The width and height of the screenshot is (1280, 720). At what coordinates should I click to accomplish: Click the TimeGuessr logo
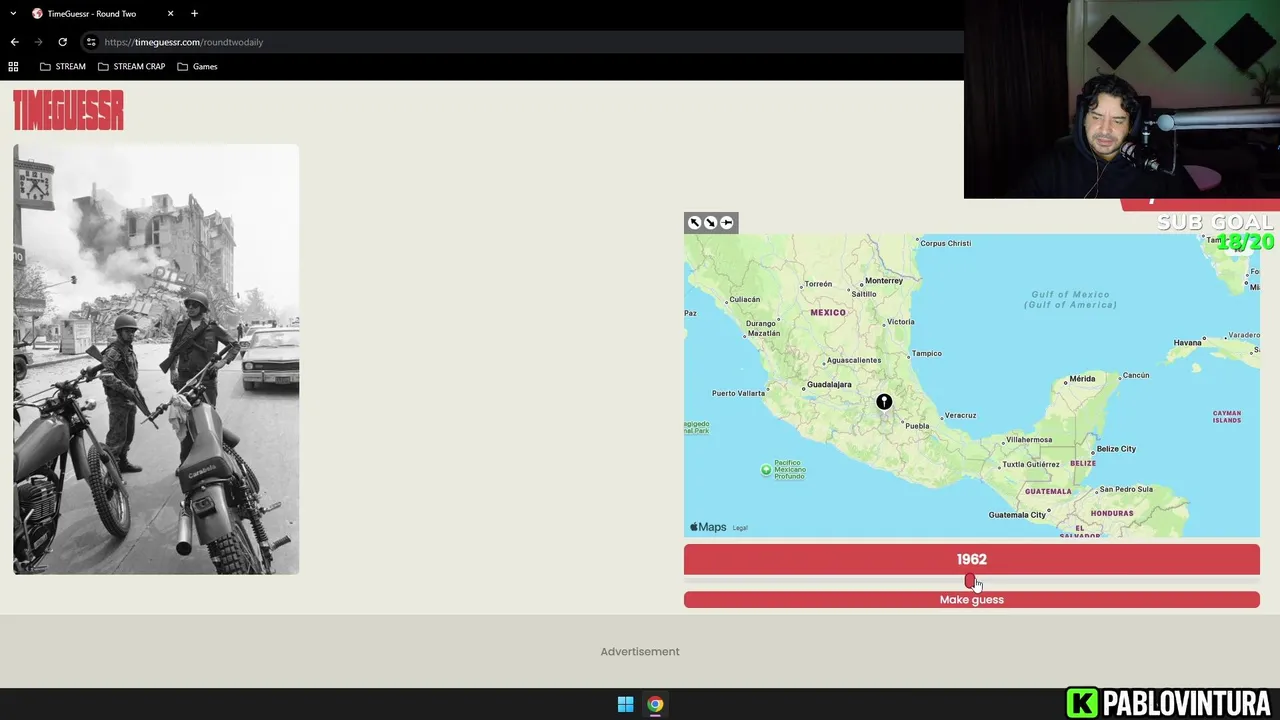[x=68, y=110]
